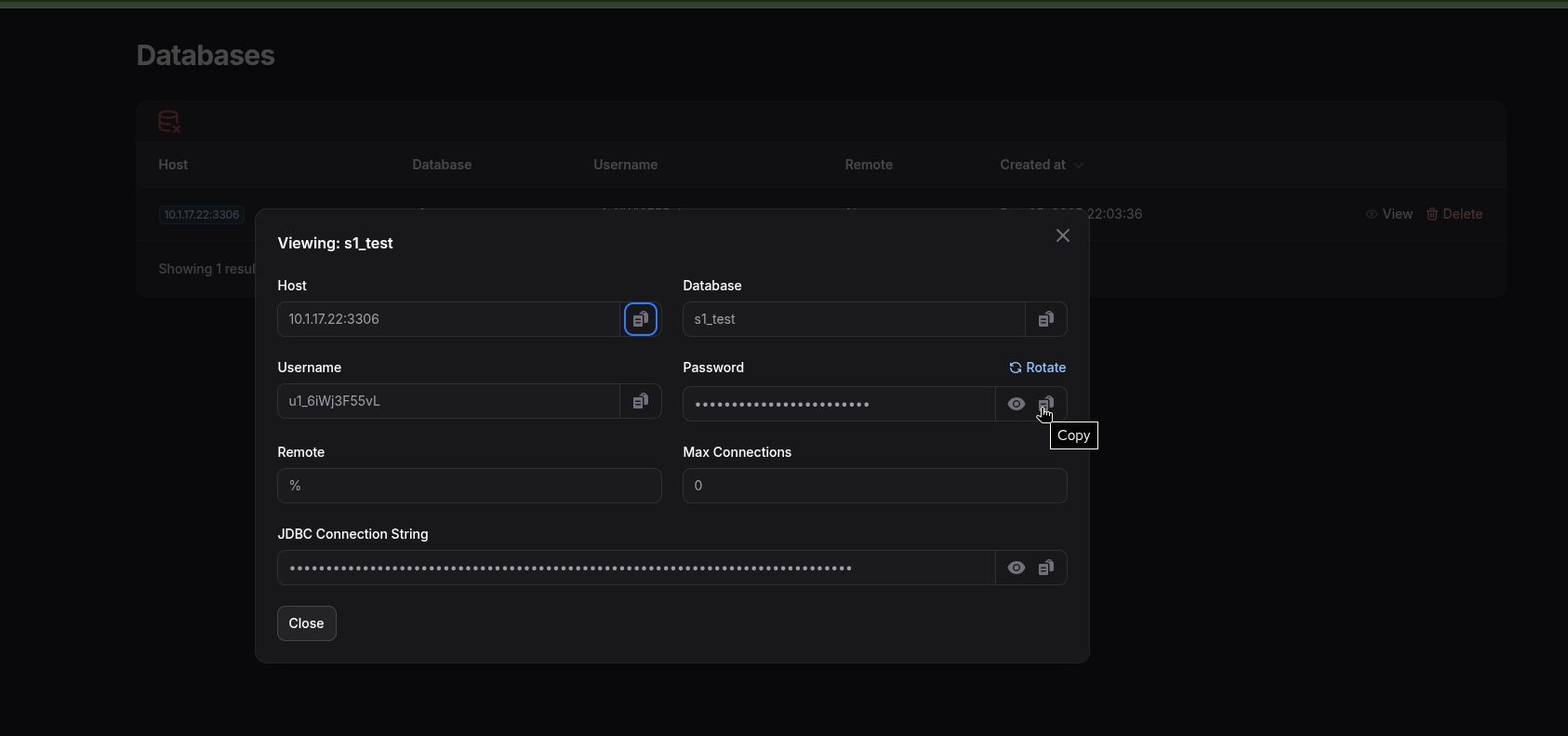Delete the database in table row
The width and height of the screenshot is (1568, 736).
[x=1455, y=214]
